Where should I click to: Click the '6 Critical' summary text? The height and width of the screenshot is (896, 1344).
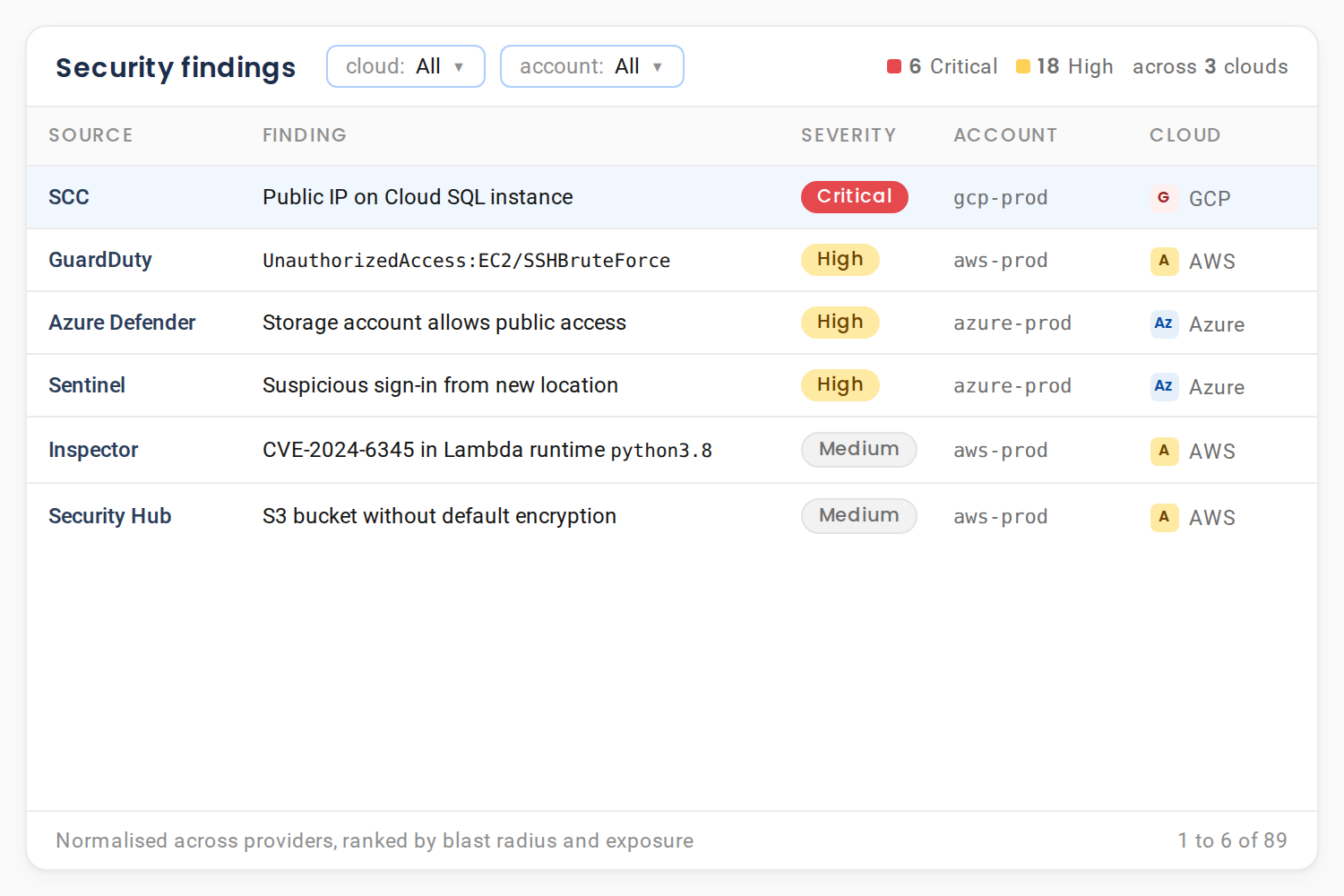coord(953,66)
